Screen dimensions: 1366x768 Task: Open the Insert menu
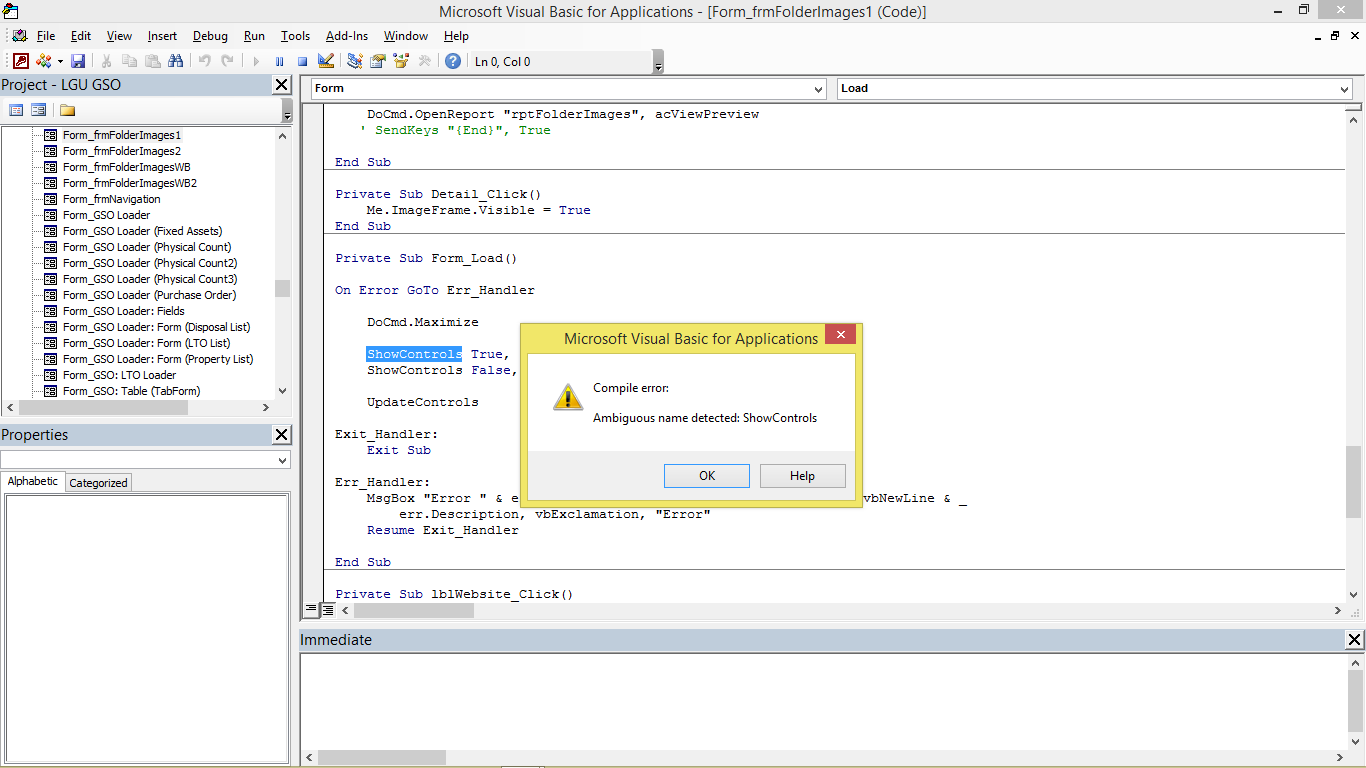point(162,36)
